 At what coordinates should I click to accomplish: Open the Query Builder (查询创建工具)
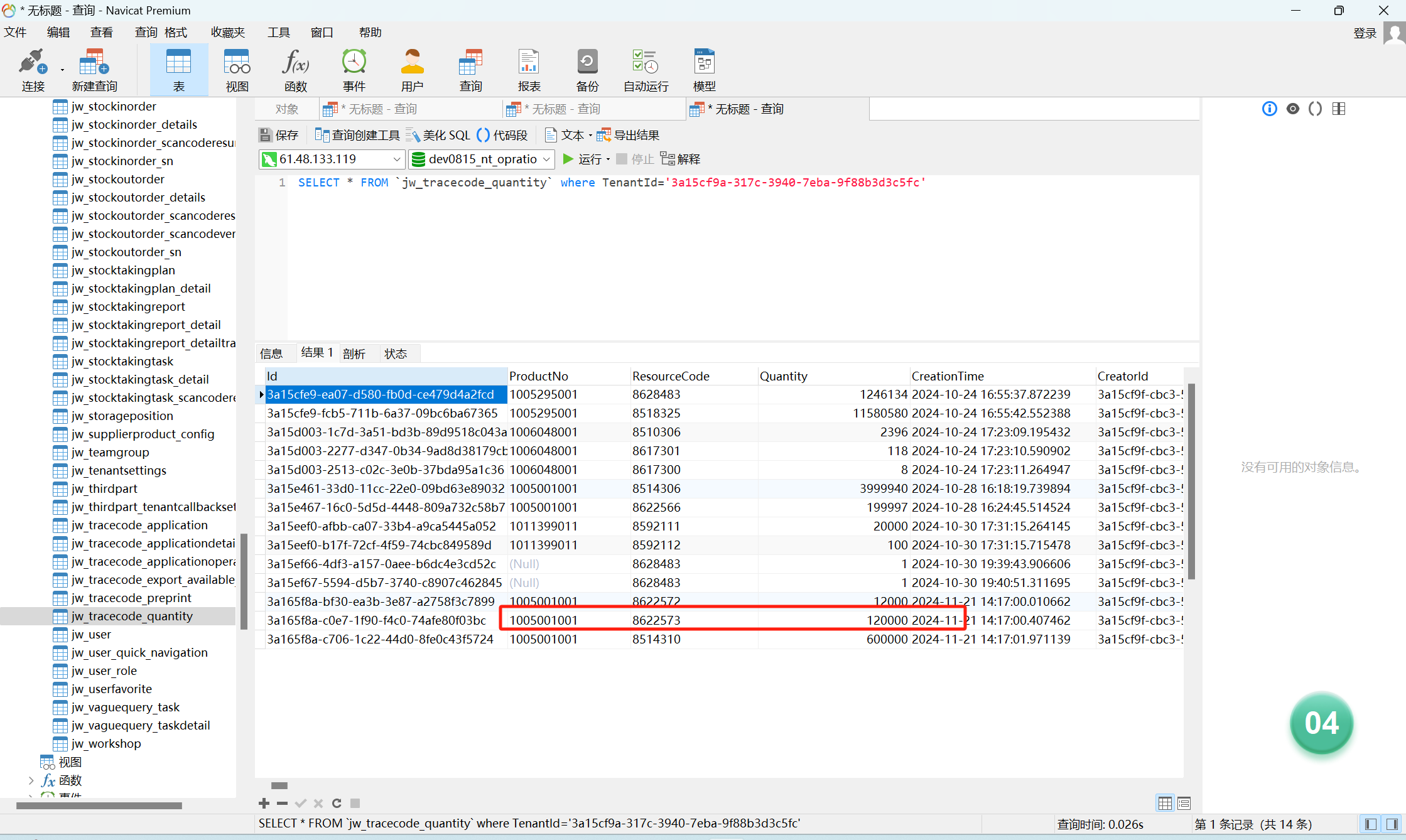(357, 135)
